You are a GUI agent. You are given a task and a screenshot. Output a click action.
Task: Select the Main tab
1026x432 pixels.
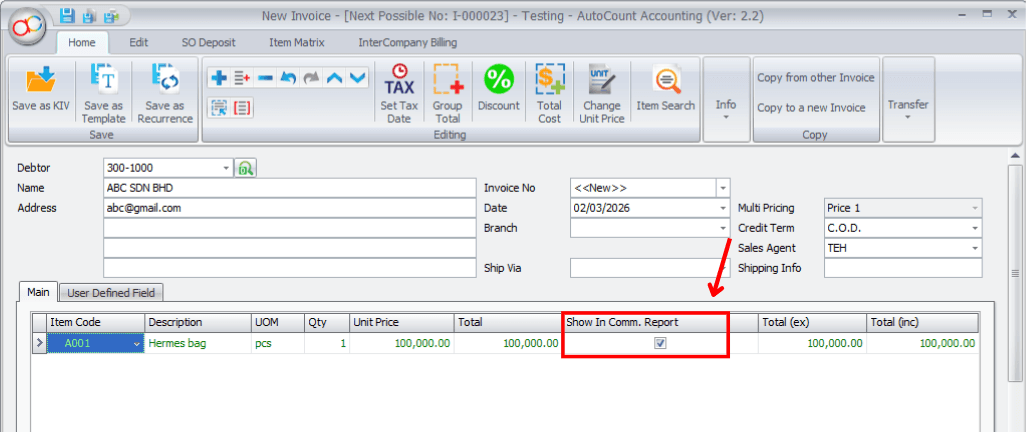38,292
